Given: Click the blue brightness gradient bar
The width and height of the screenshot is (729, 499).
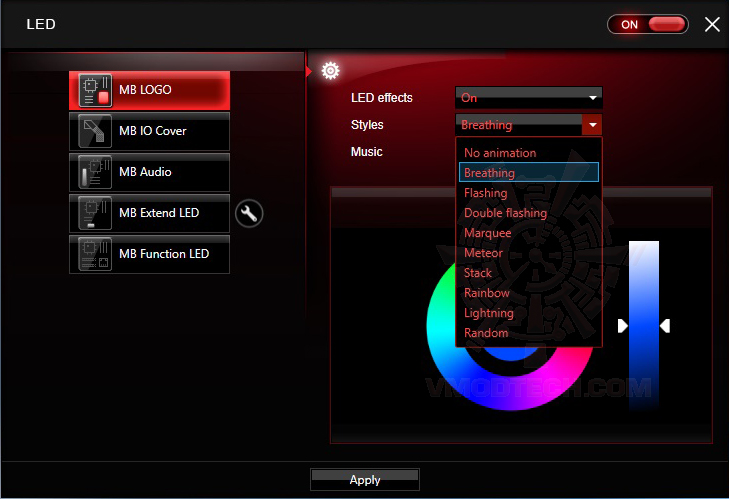Looking at the screenshot, I should (x=644, y=326).
